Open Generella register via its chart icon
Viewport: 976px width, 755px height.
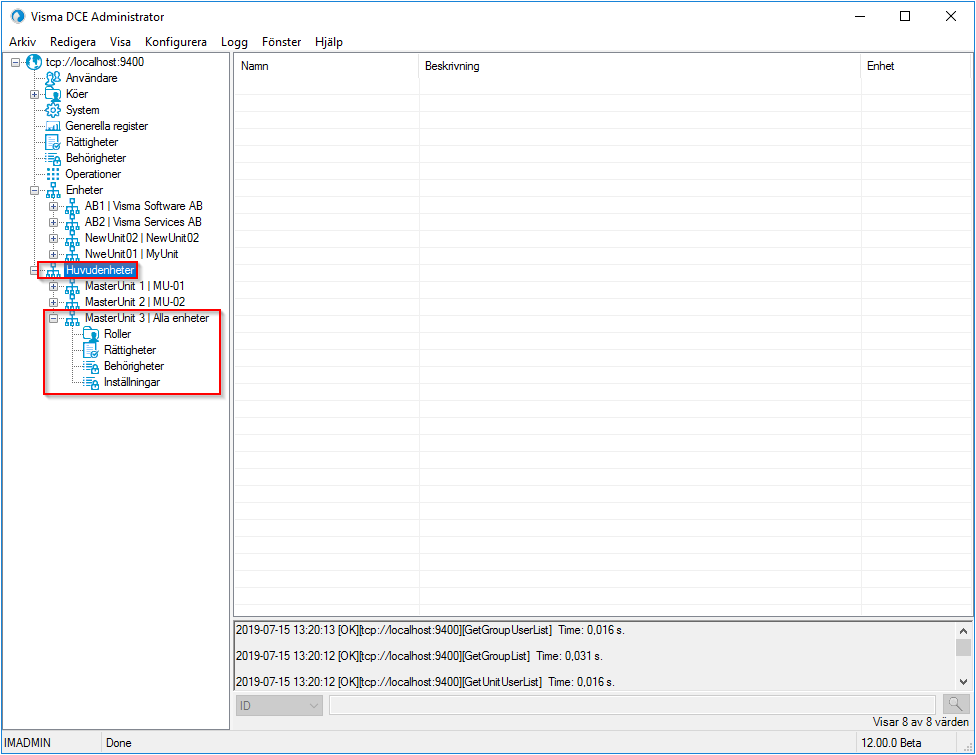tap(54, 125)
